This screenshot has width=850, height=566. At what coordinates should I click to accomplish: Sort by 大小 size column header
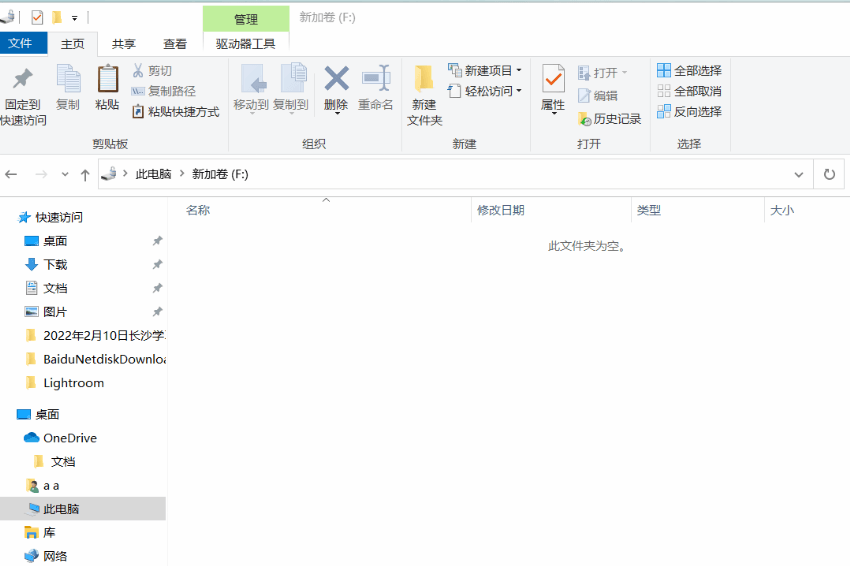click(807, 210)
